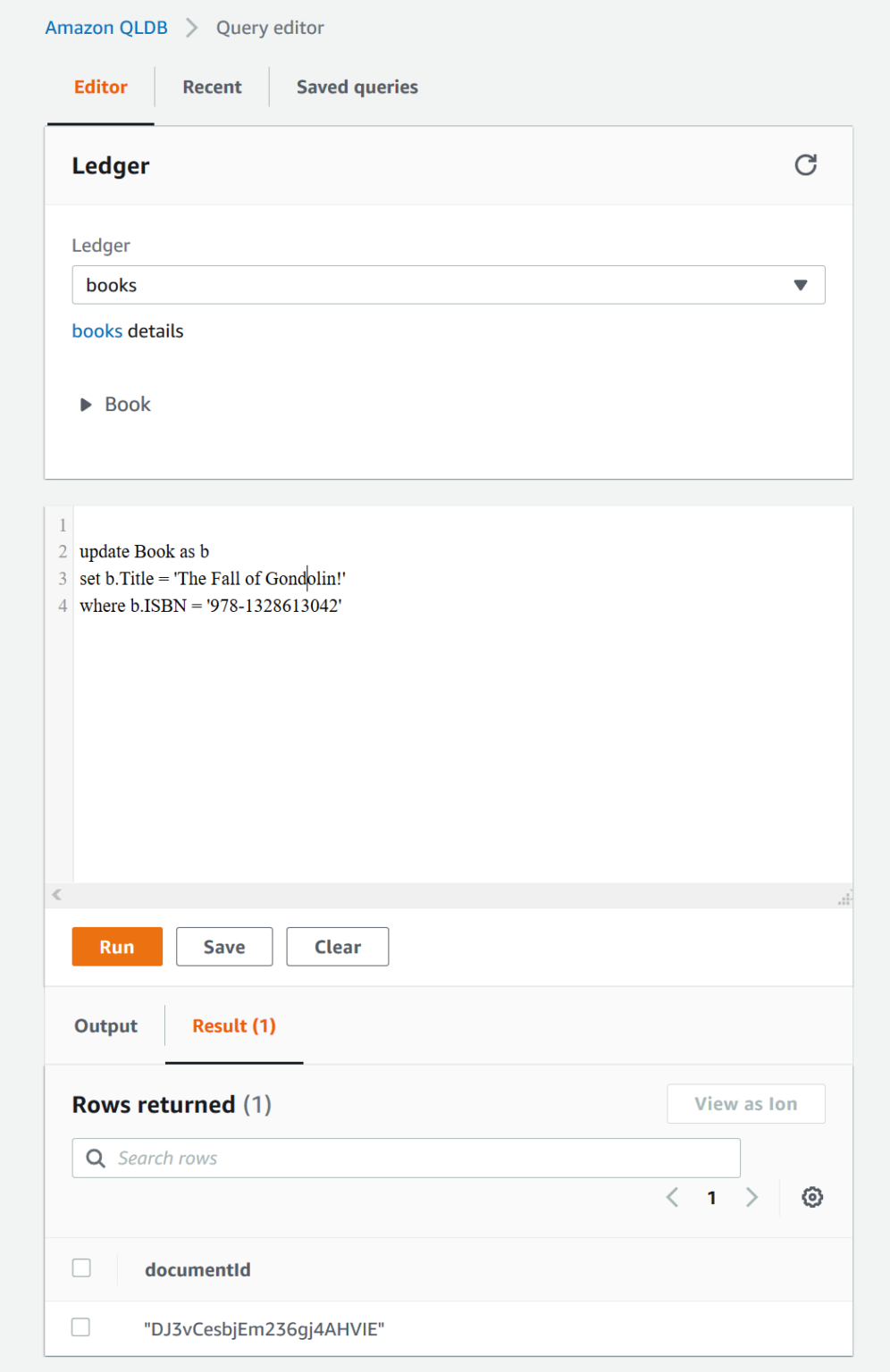Follow the books details link
The height and width of the screenshot is (1372, 890).
pos(97,331)
